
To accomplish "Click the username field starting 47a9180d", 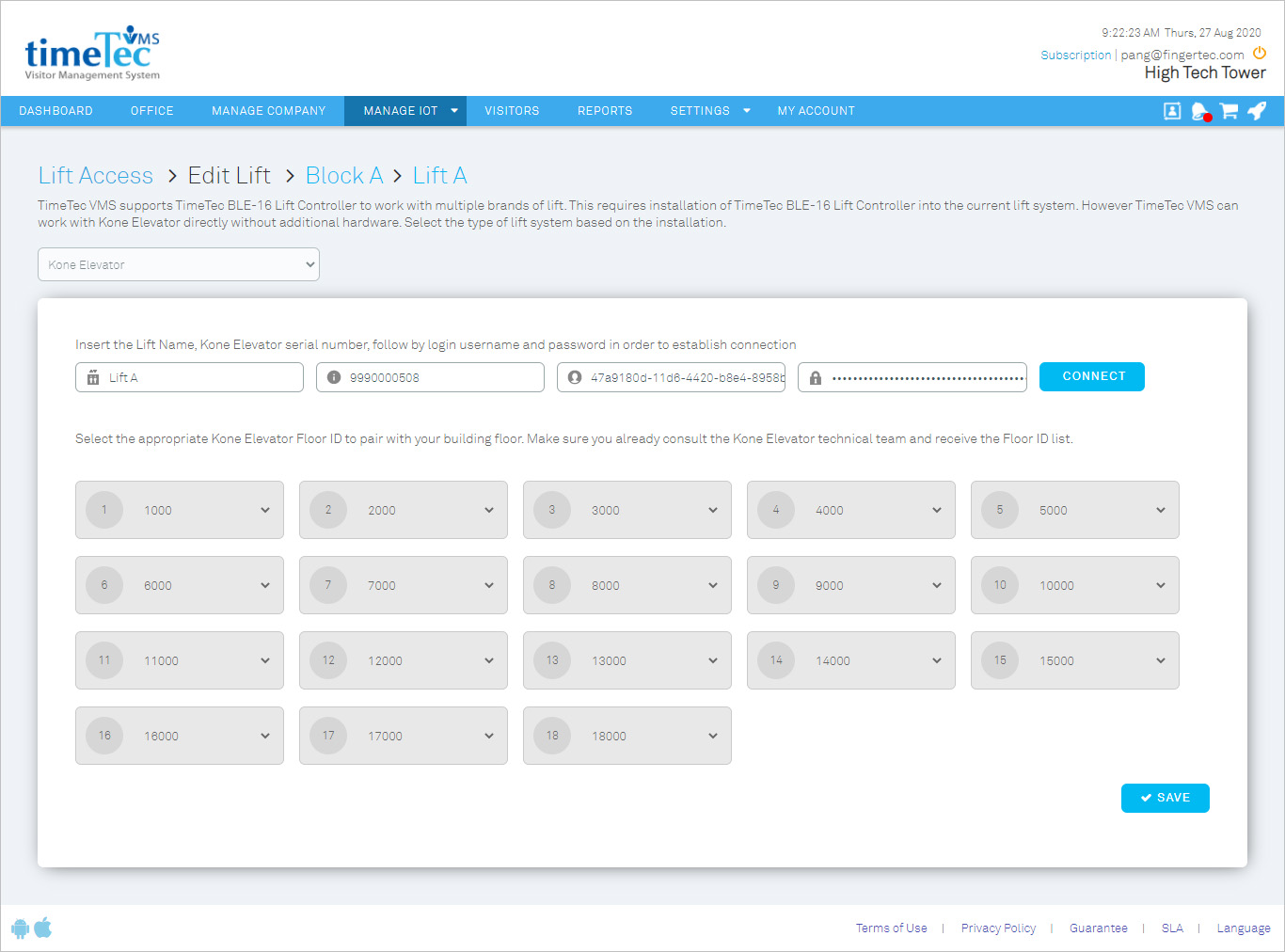I will point(671,377).
